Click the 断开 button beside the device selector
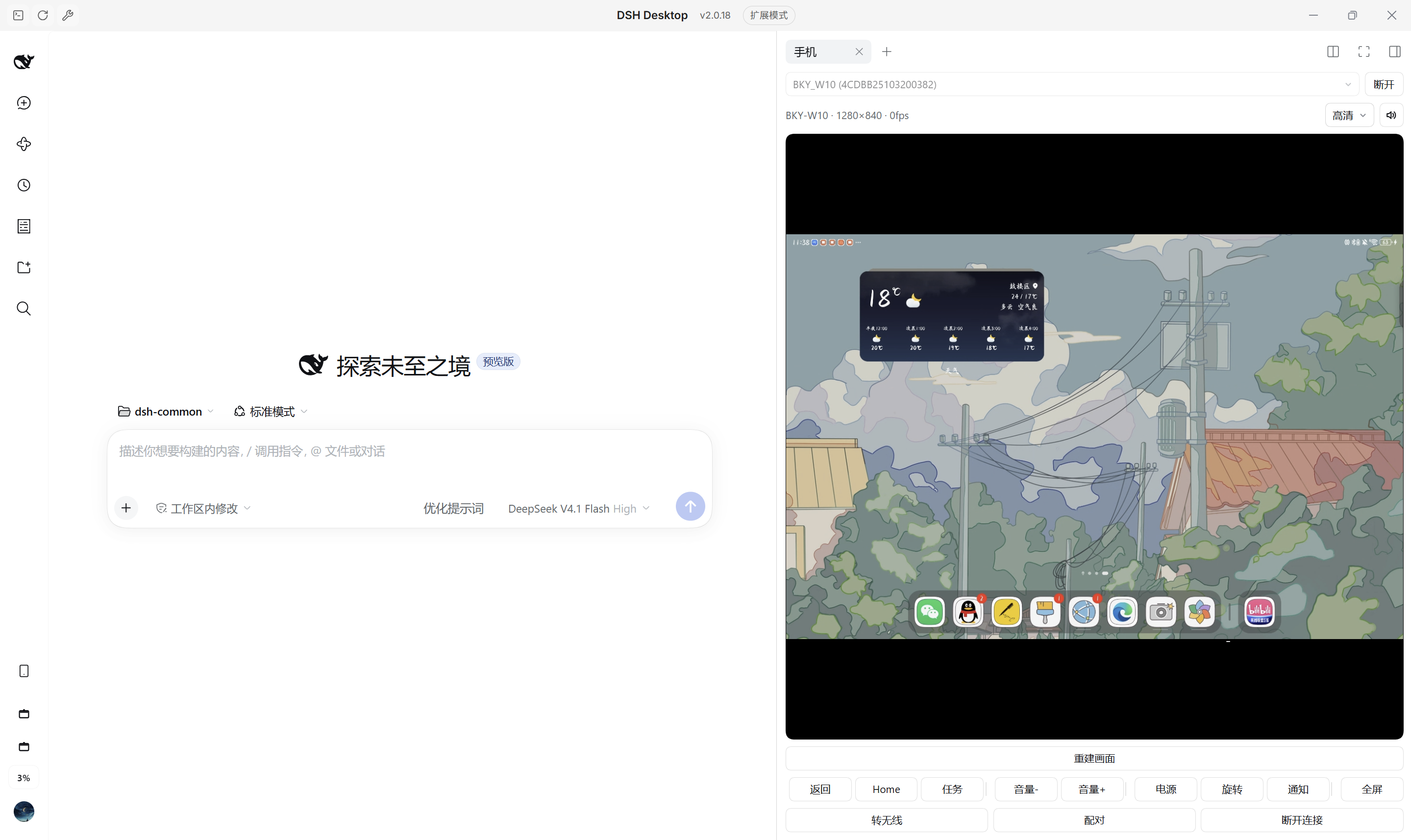The height and width of the screenshot is (840, 1411). 1384,84
